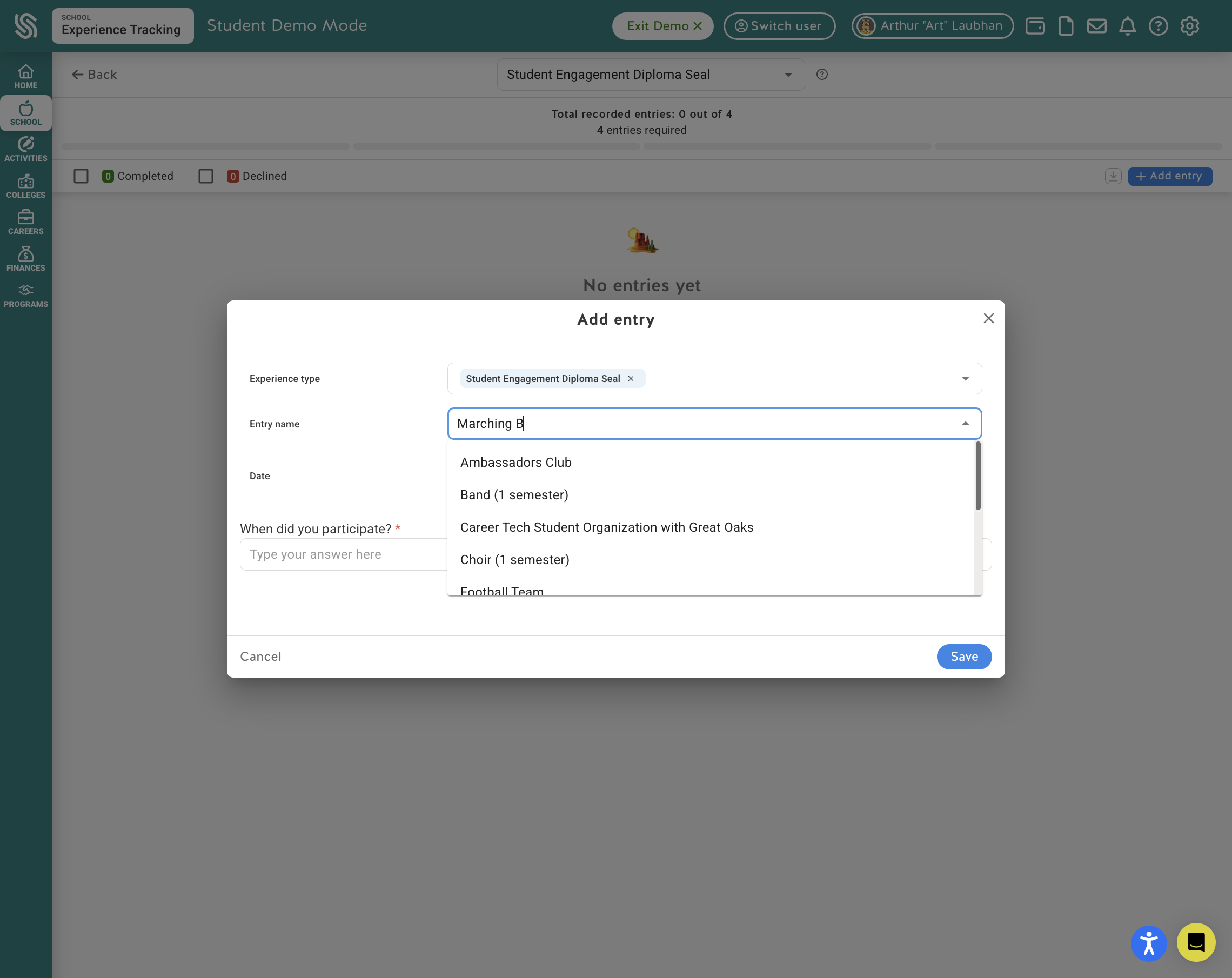Open the notifications bell
The width and height of the screenshot is (1232, 978).
[1127, 26]
